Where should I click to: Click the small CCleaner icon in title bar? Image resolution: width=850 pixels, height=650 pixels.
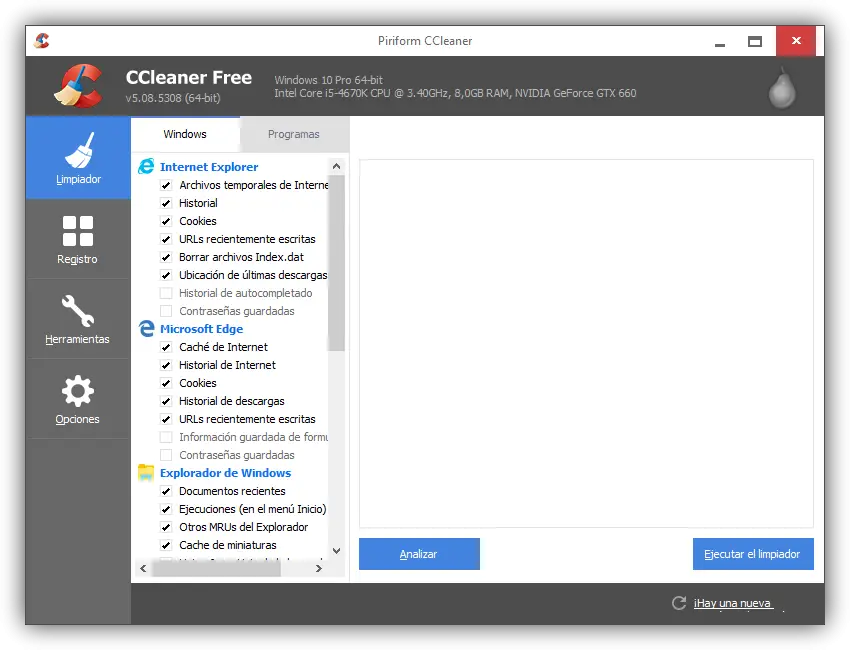coord(42,41)
